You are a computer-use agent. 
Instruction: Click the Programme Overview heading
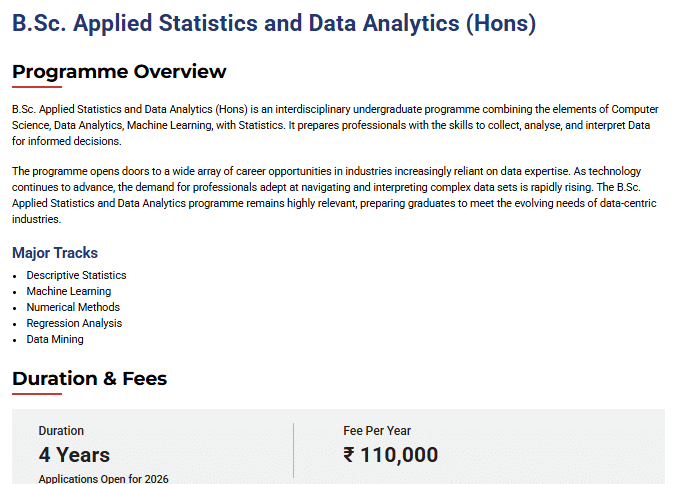pos(119,72)
